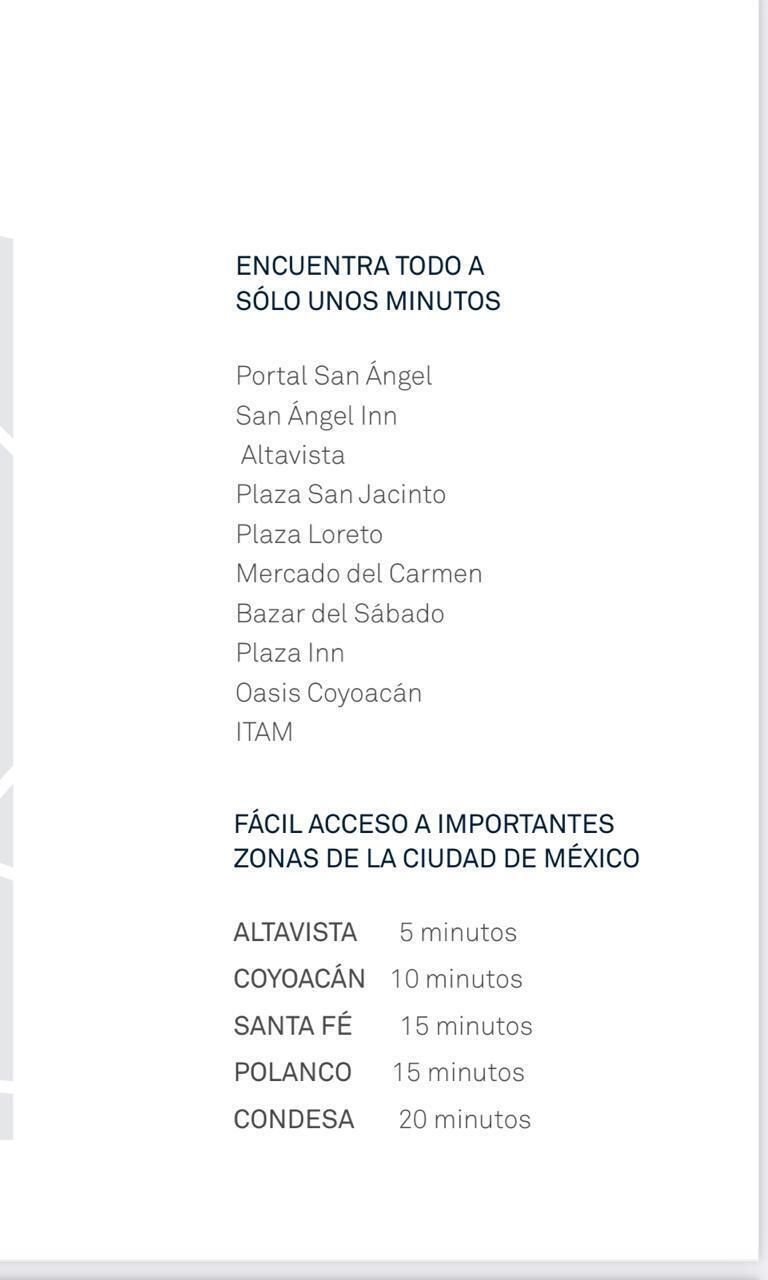Select the 'Bazar del Sábado' entry
The height and width of the screenshot is (1280, 768).
coord(340,613)
